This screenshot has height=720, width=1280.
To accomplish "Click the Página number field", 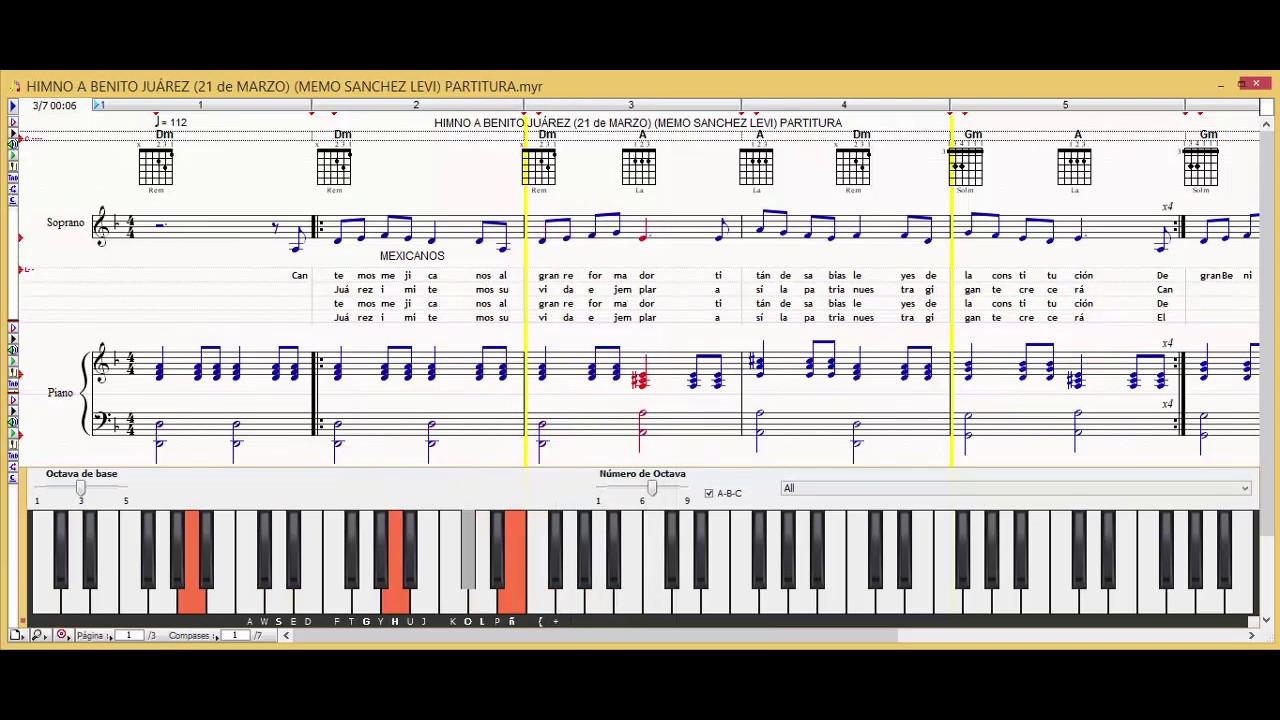I will tap(129, 635).
